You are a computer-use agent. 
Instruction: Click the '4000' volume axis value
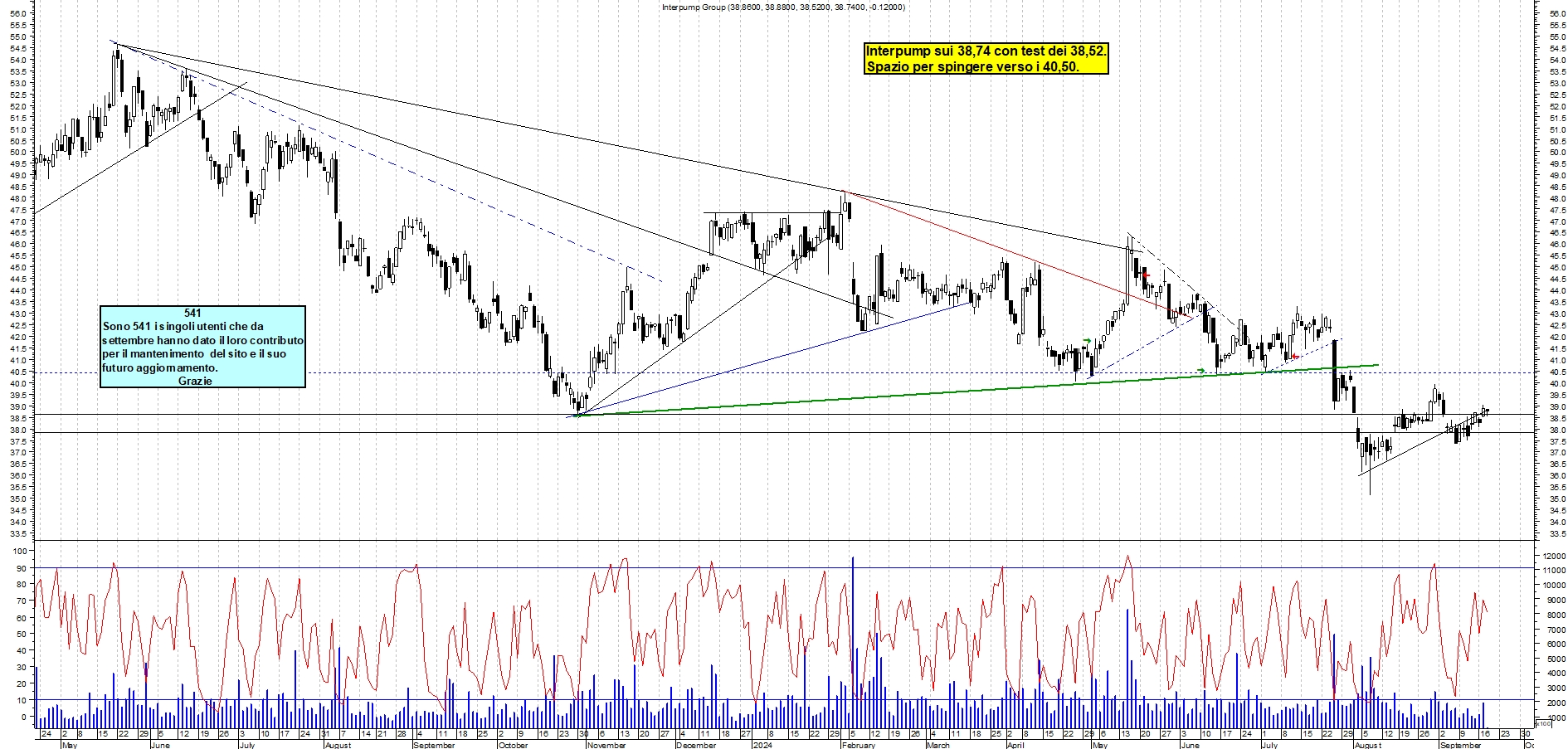(1556, 674)
